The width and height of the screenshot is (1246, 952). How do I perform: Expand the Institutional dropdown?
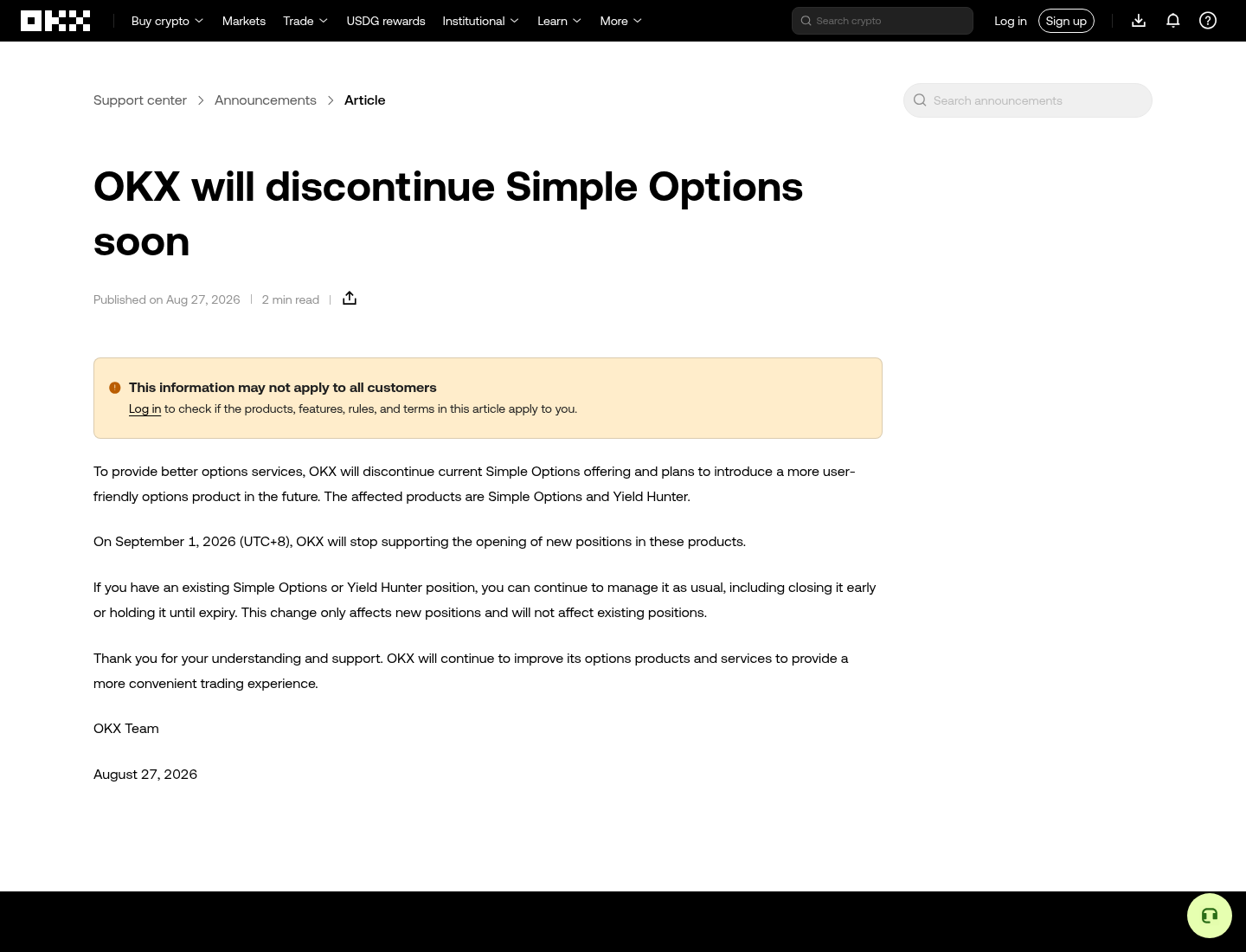click(x=481, y=21)
